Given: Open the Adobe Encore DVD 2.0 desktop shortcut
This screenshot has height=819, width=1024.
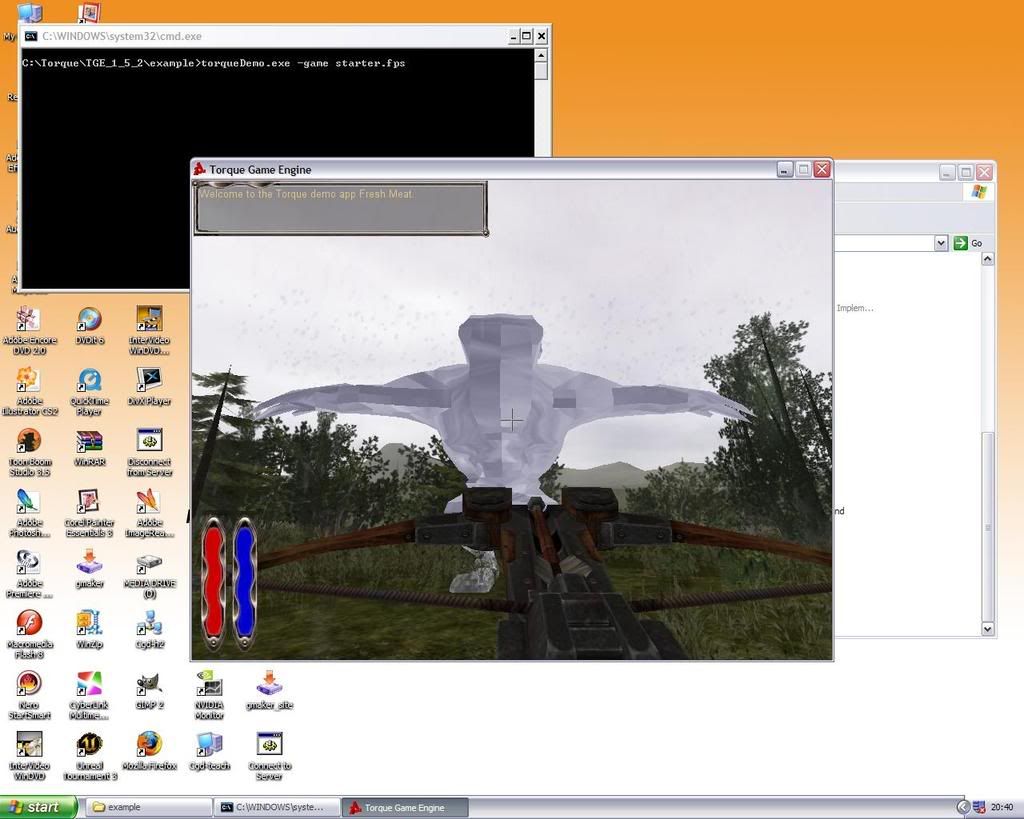Looking at the screenshot, I should click(29, 330).
